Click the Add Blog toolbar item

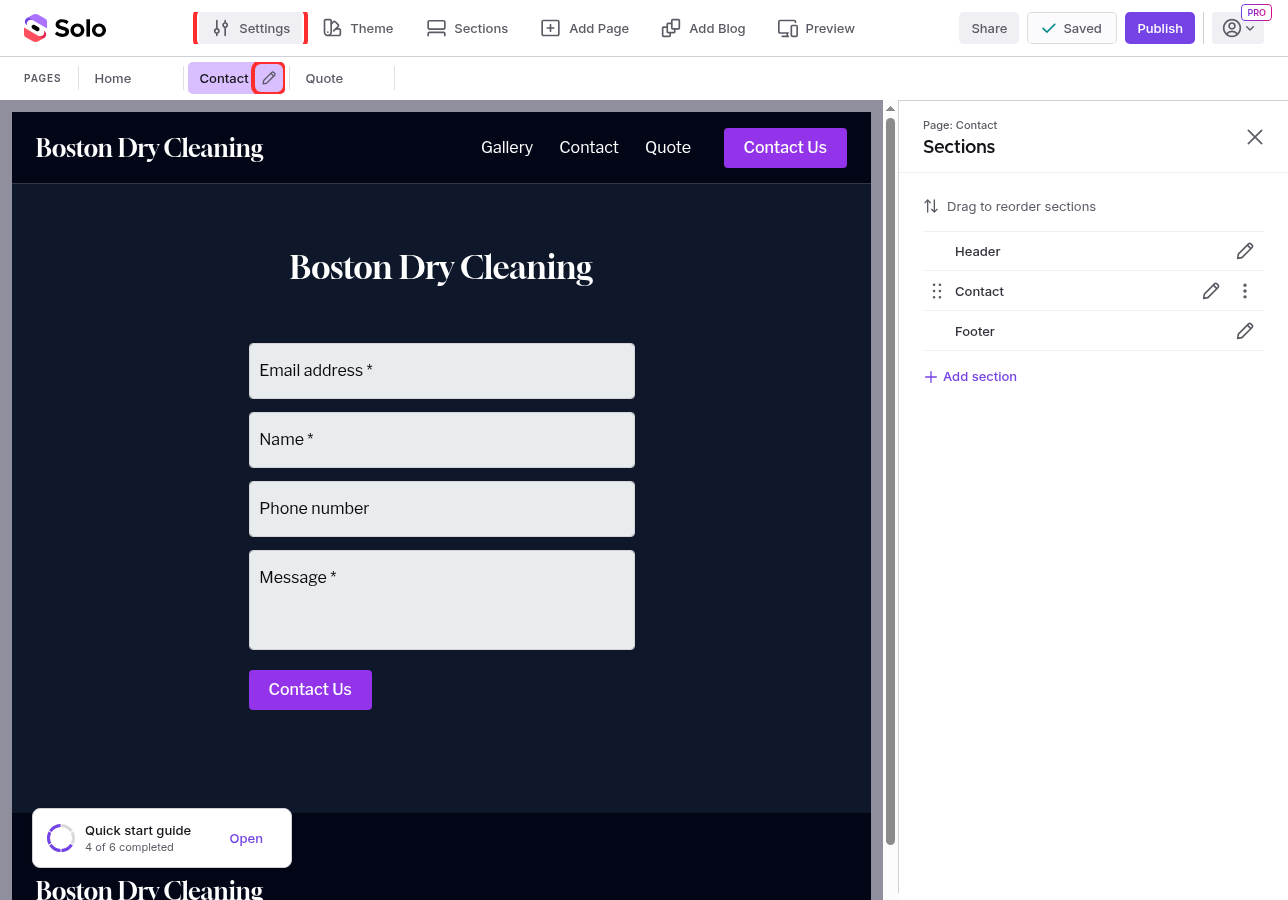click(x=704, y=28)
